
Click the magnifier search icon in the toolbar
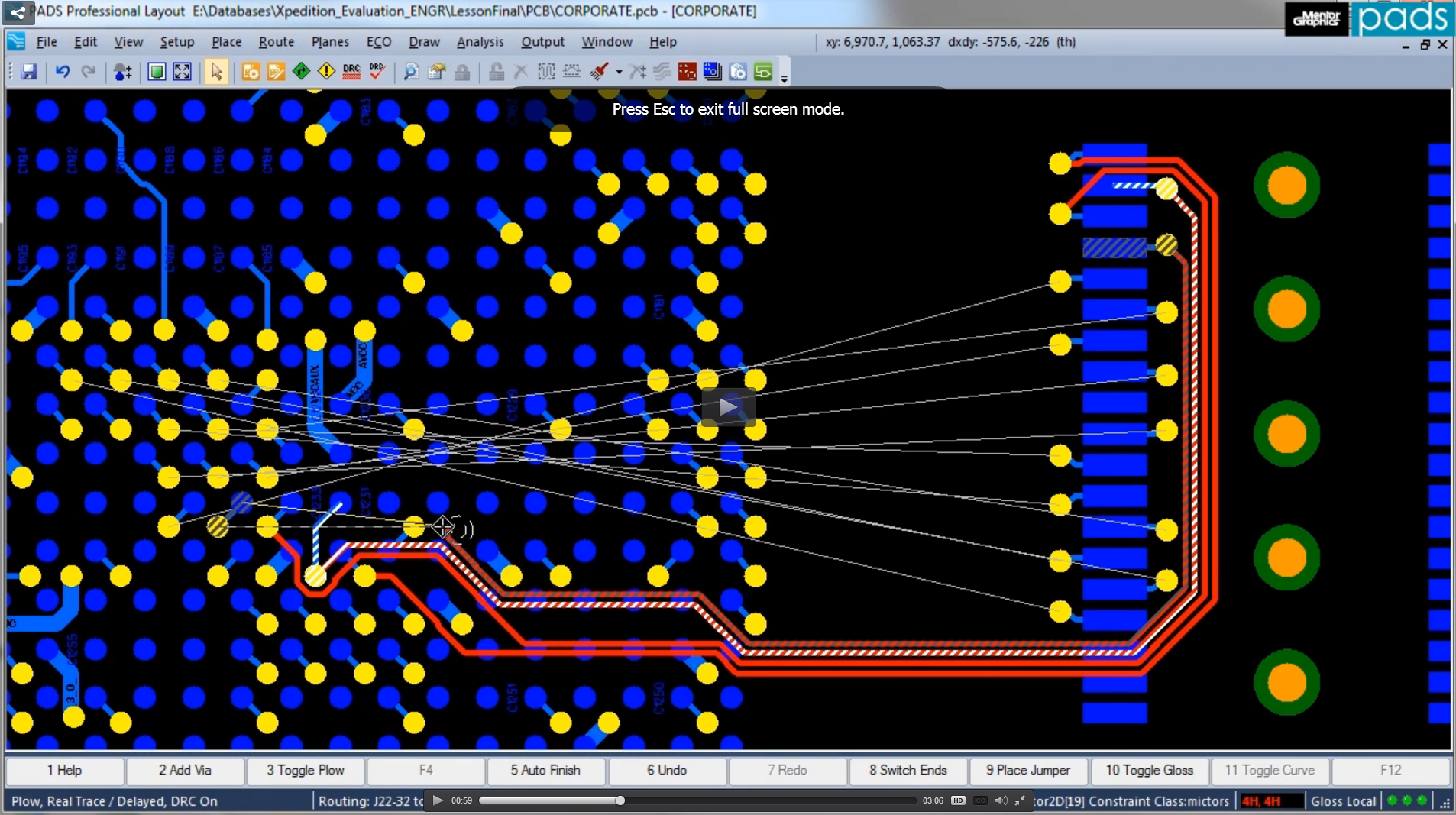click(x=411, y=72)
